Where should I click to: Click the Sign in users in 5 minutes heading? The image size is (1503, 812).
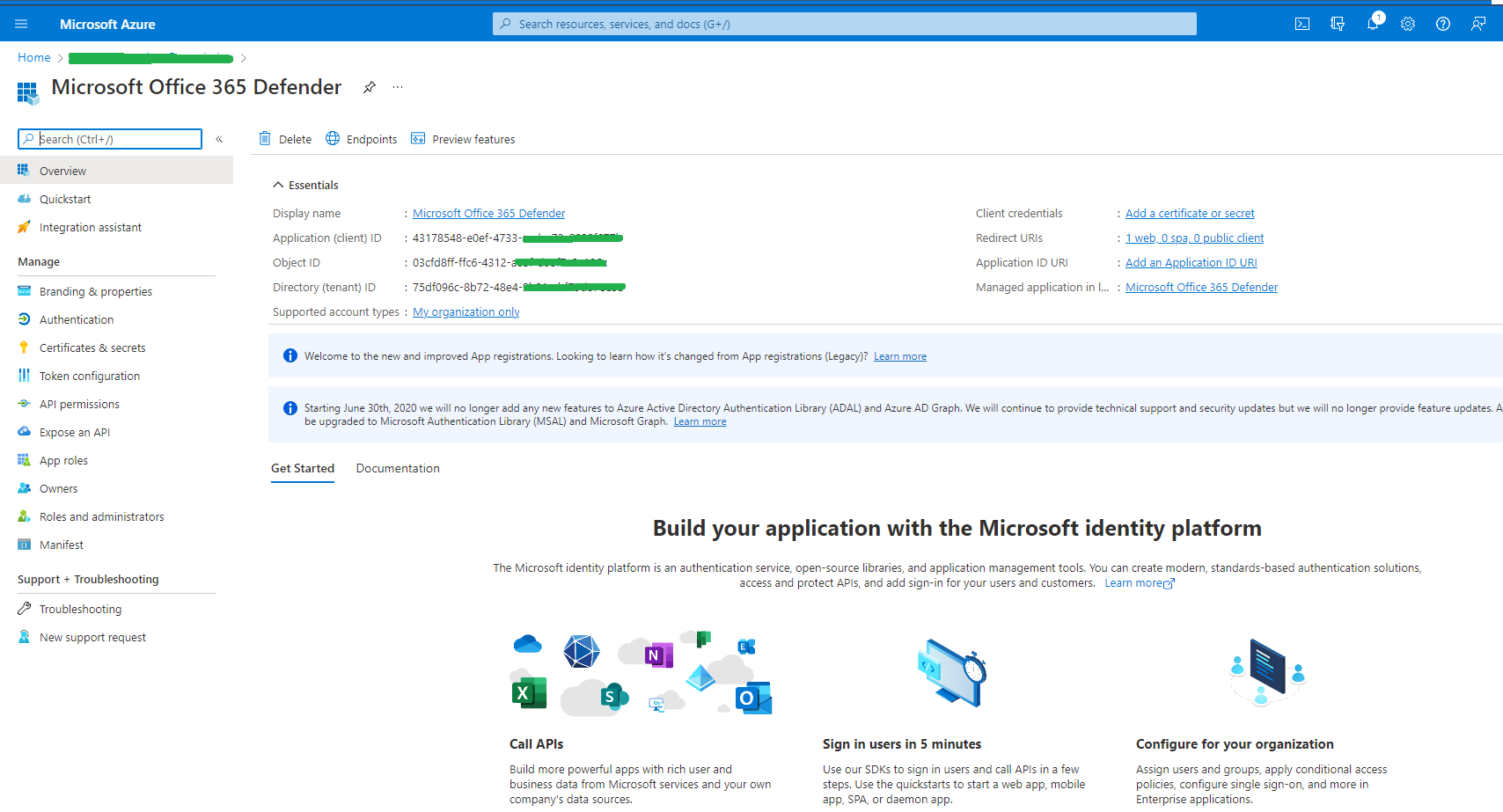[x=902, y=744]
